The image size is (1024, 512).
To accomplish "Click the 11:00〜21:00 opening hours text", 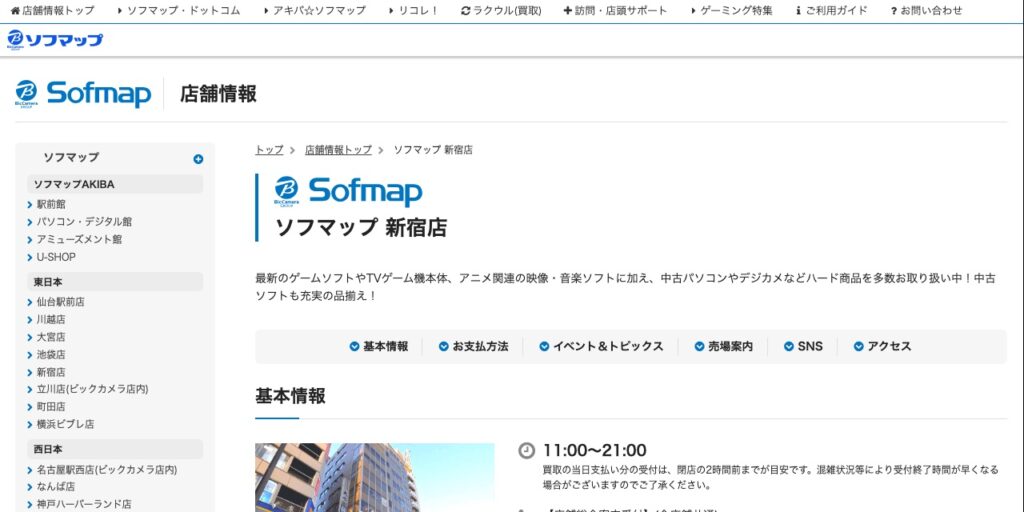I will 595,451.
